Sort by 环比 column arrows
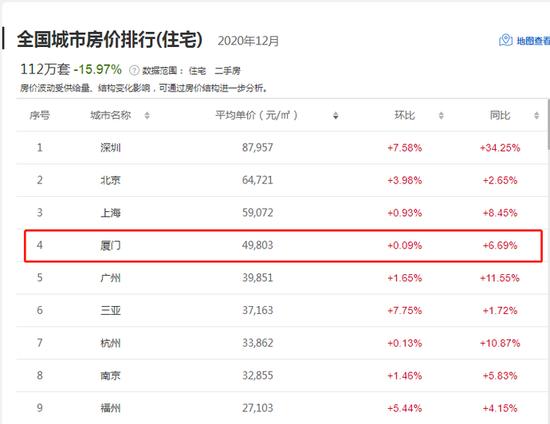 point(441,115)
